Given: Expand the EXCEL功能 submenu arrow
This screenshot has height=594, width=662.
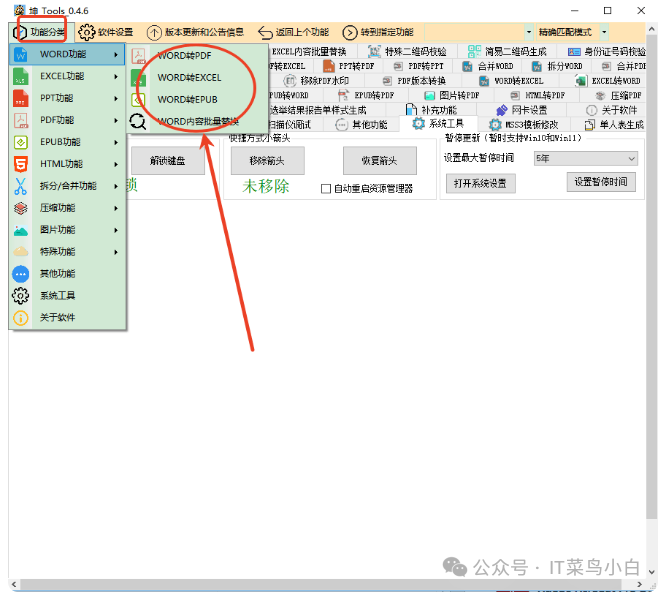Looking at the screenshot, I should tap(116, 76).
